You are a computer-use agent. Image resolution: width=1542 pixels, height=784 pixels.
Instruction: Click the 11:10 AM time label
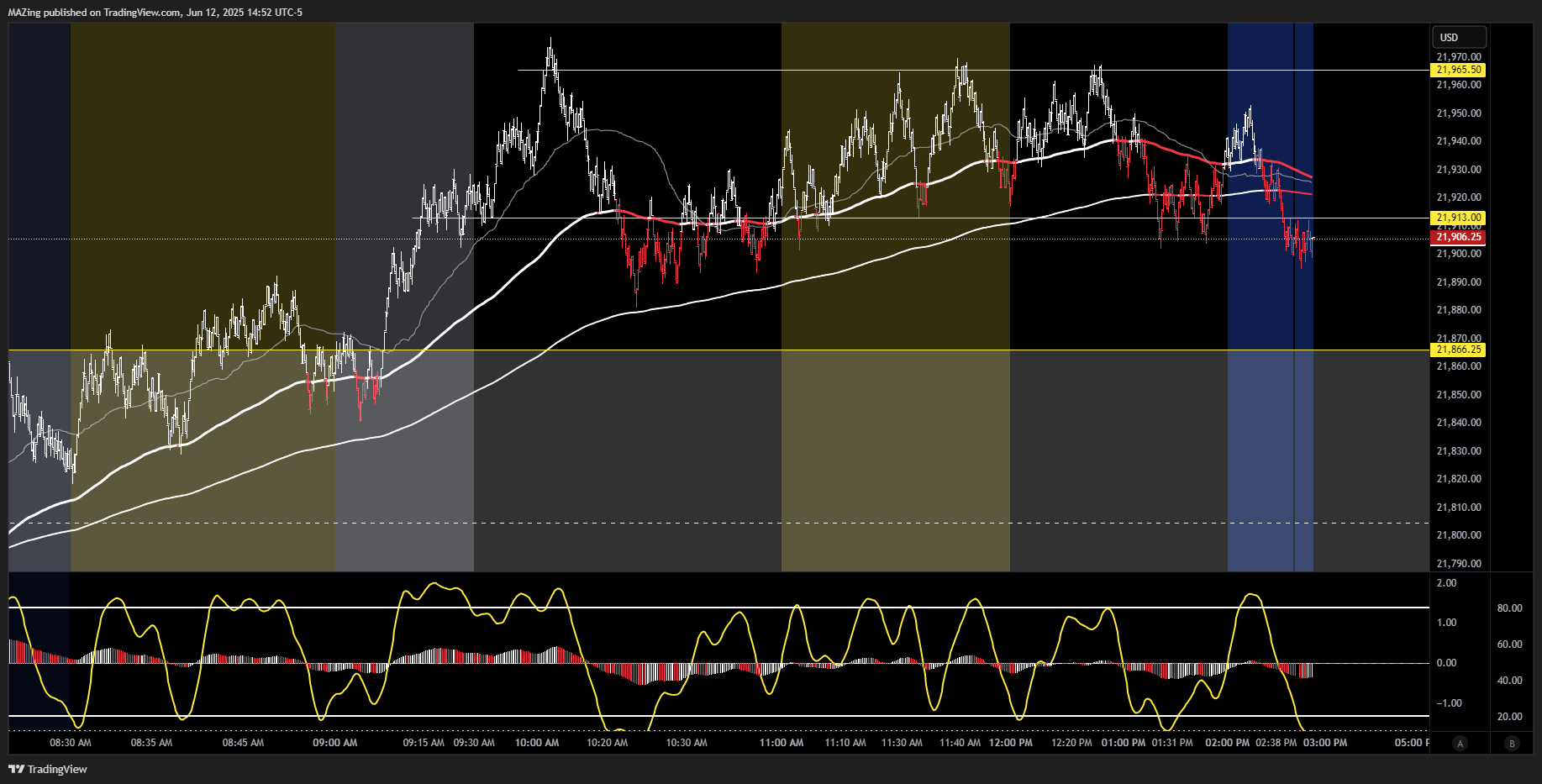[845, 743]
